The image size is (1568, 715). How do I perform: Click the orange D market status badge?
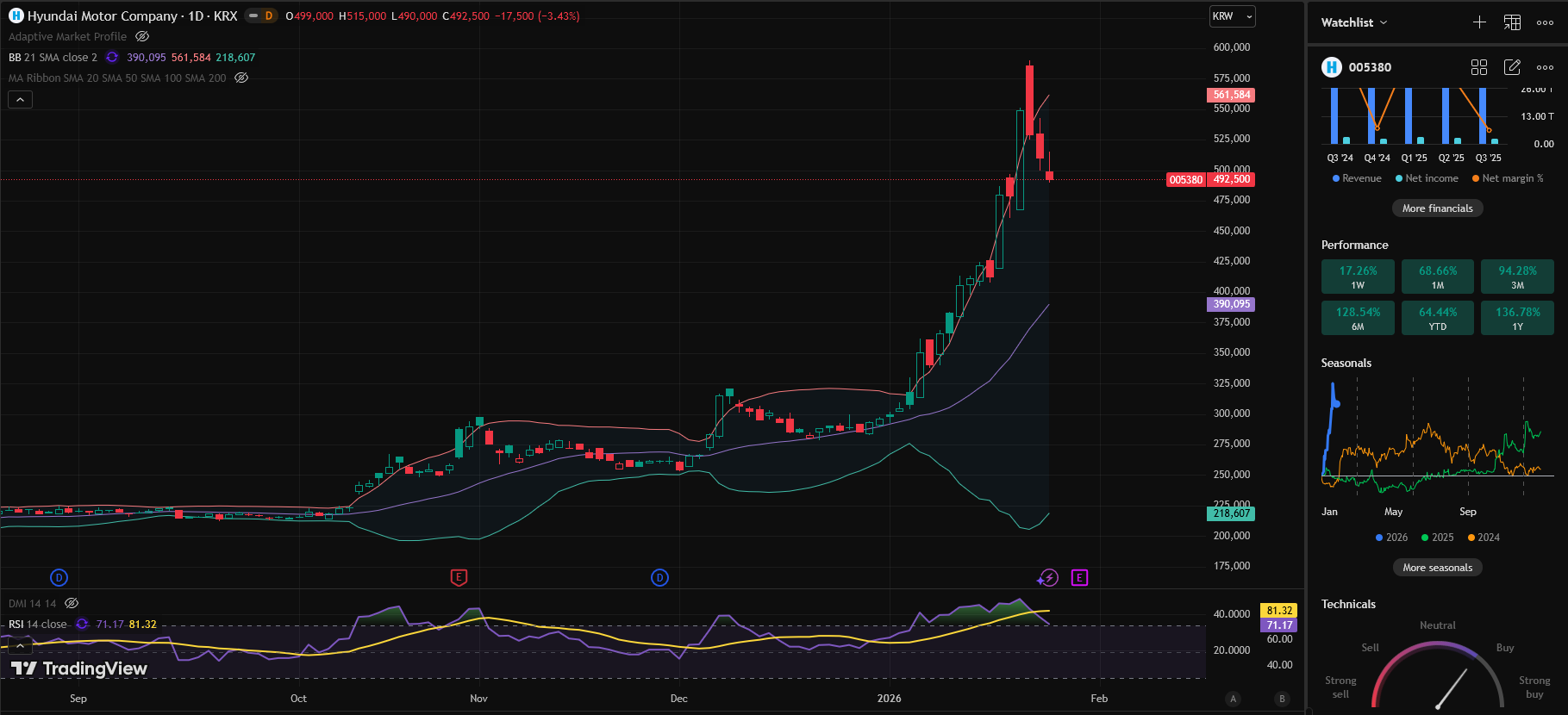(269, 16)
